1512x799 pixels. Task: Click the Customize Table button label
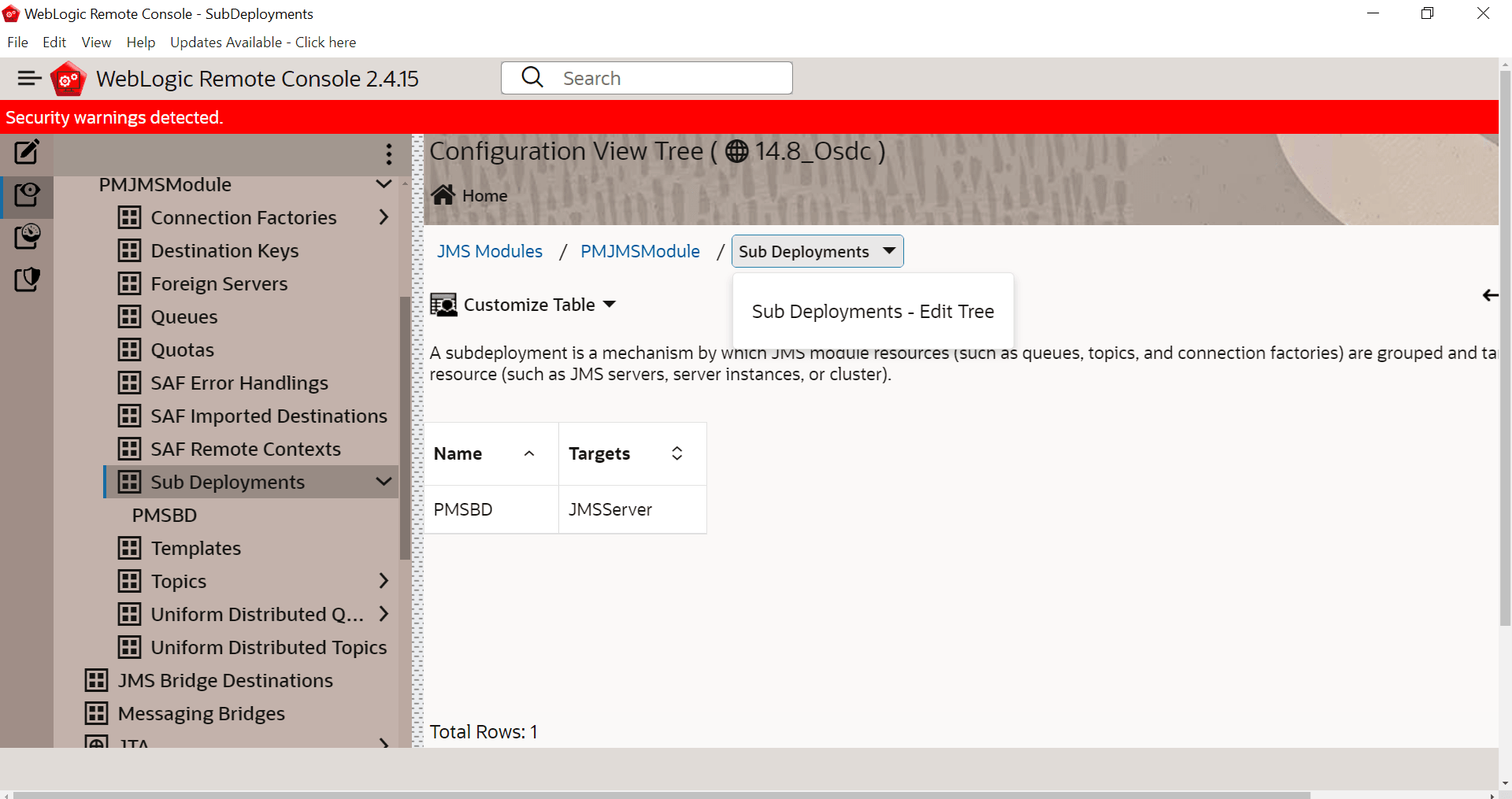click(529, 305)
